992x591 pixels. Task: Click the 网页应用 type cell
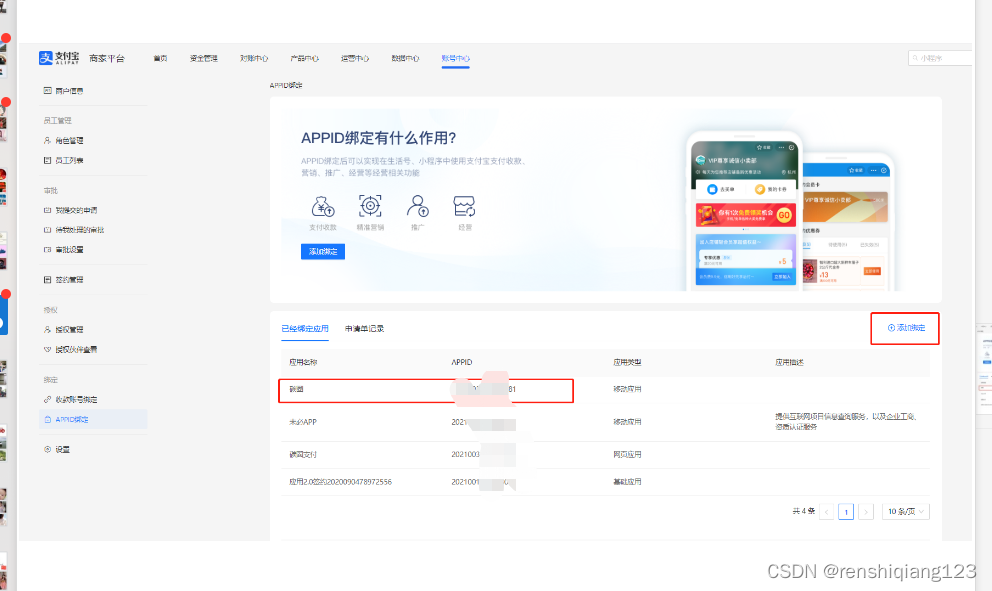point(627,454)
